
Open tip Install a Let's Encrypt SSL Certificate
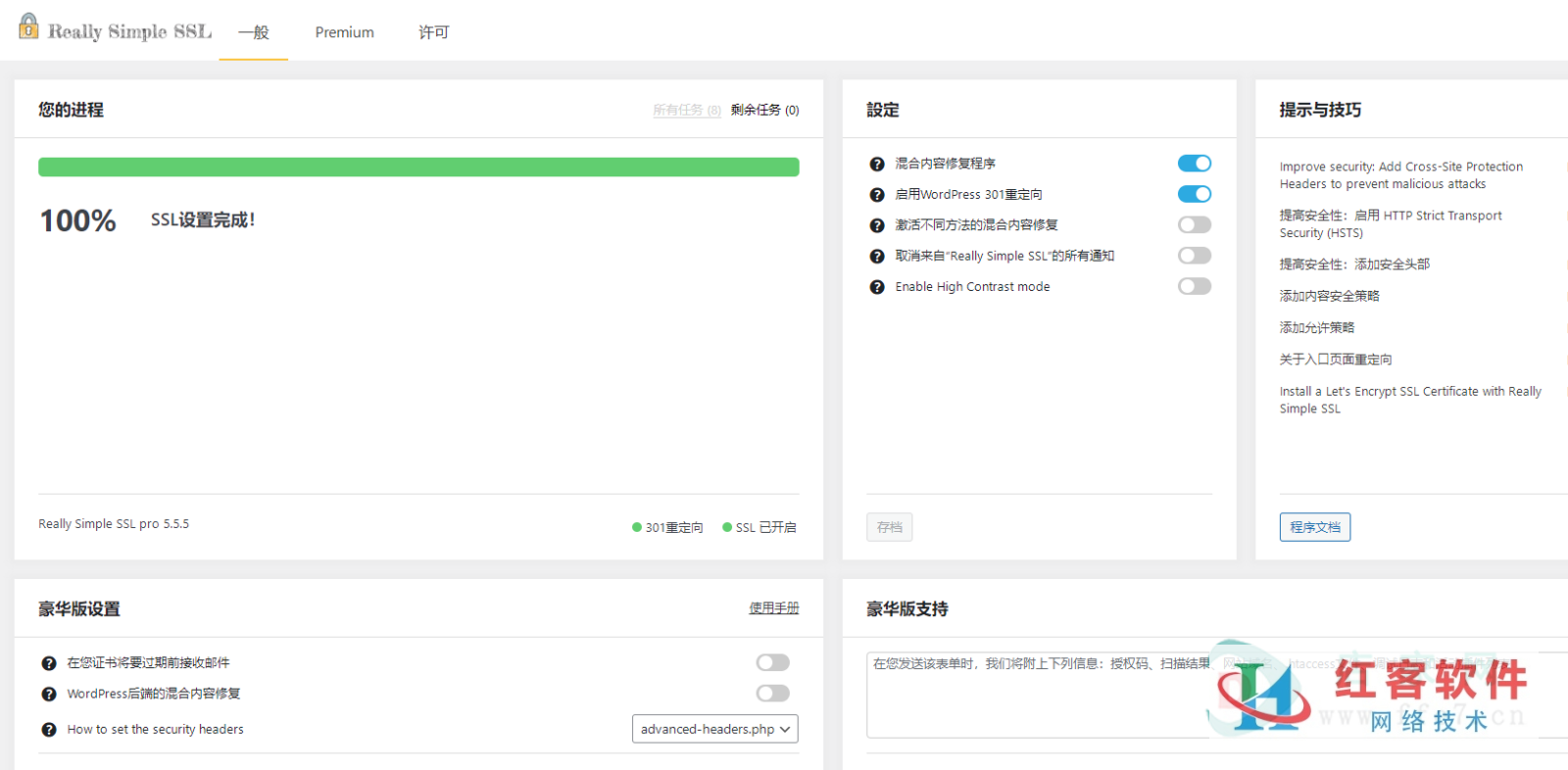[1410, 400]
